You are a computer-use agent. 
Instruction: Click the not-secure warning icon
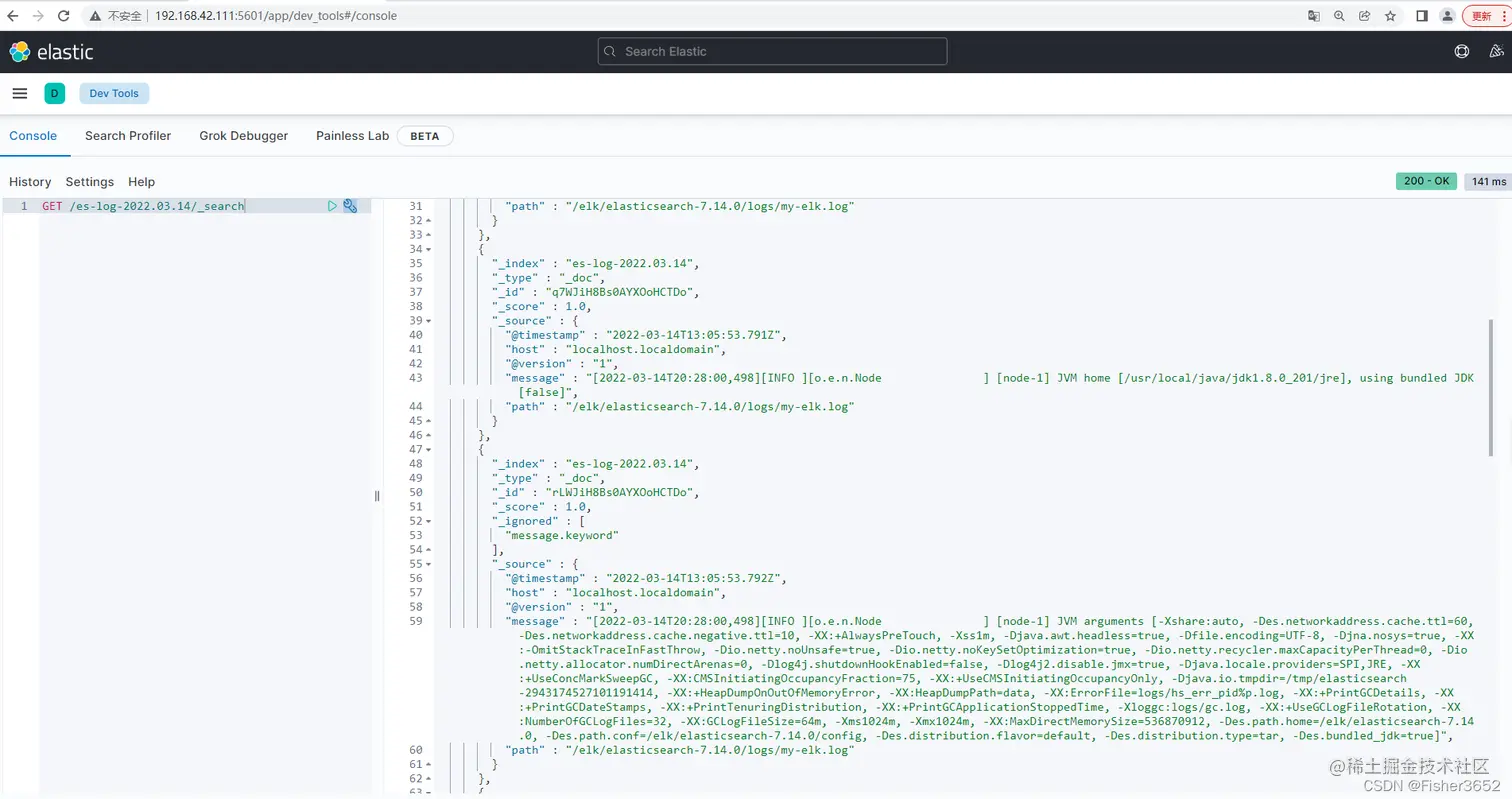pos(95,16)
